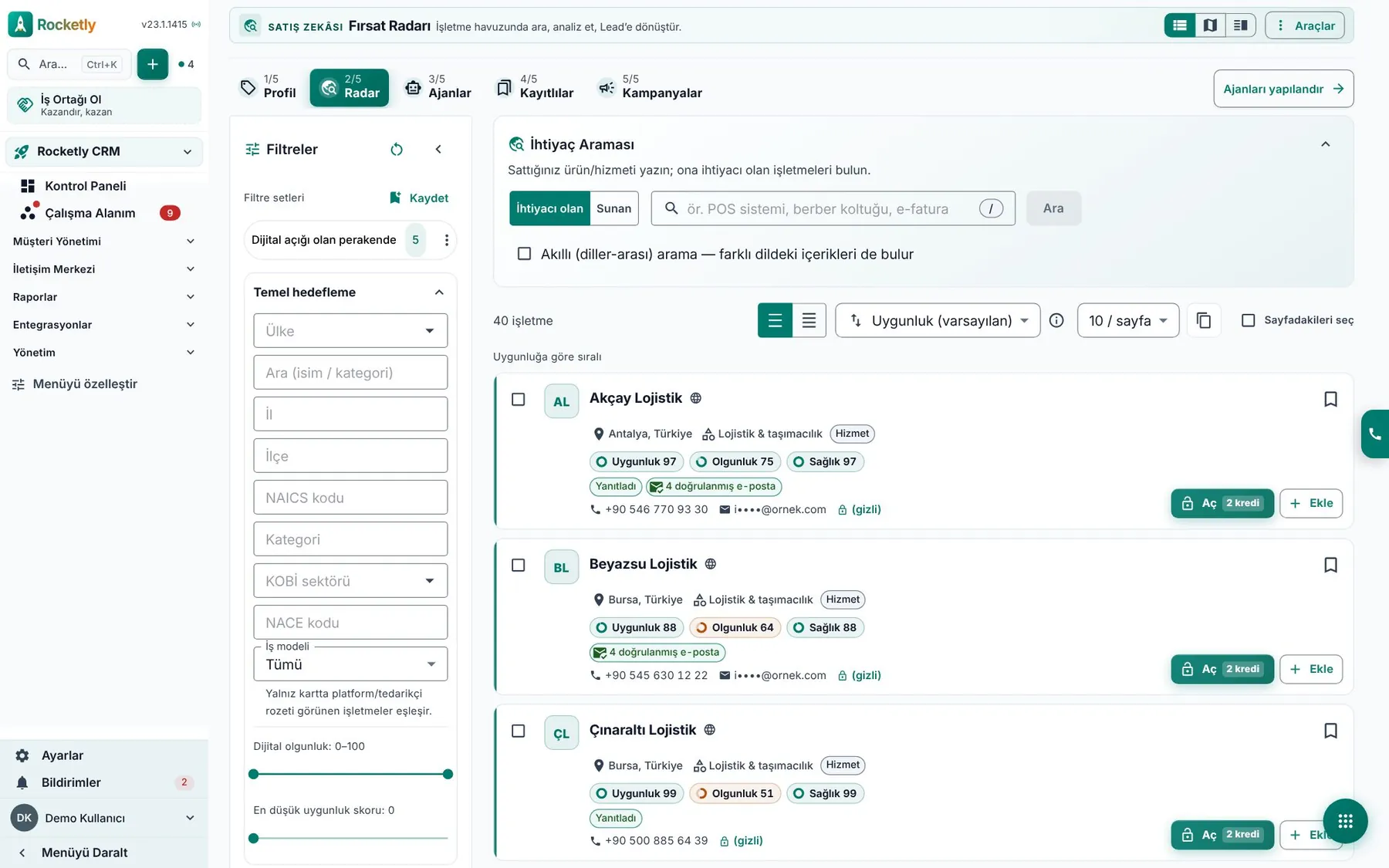
Task: Select the comfortable card list layout
Action: coord(775,320)
